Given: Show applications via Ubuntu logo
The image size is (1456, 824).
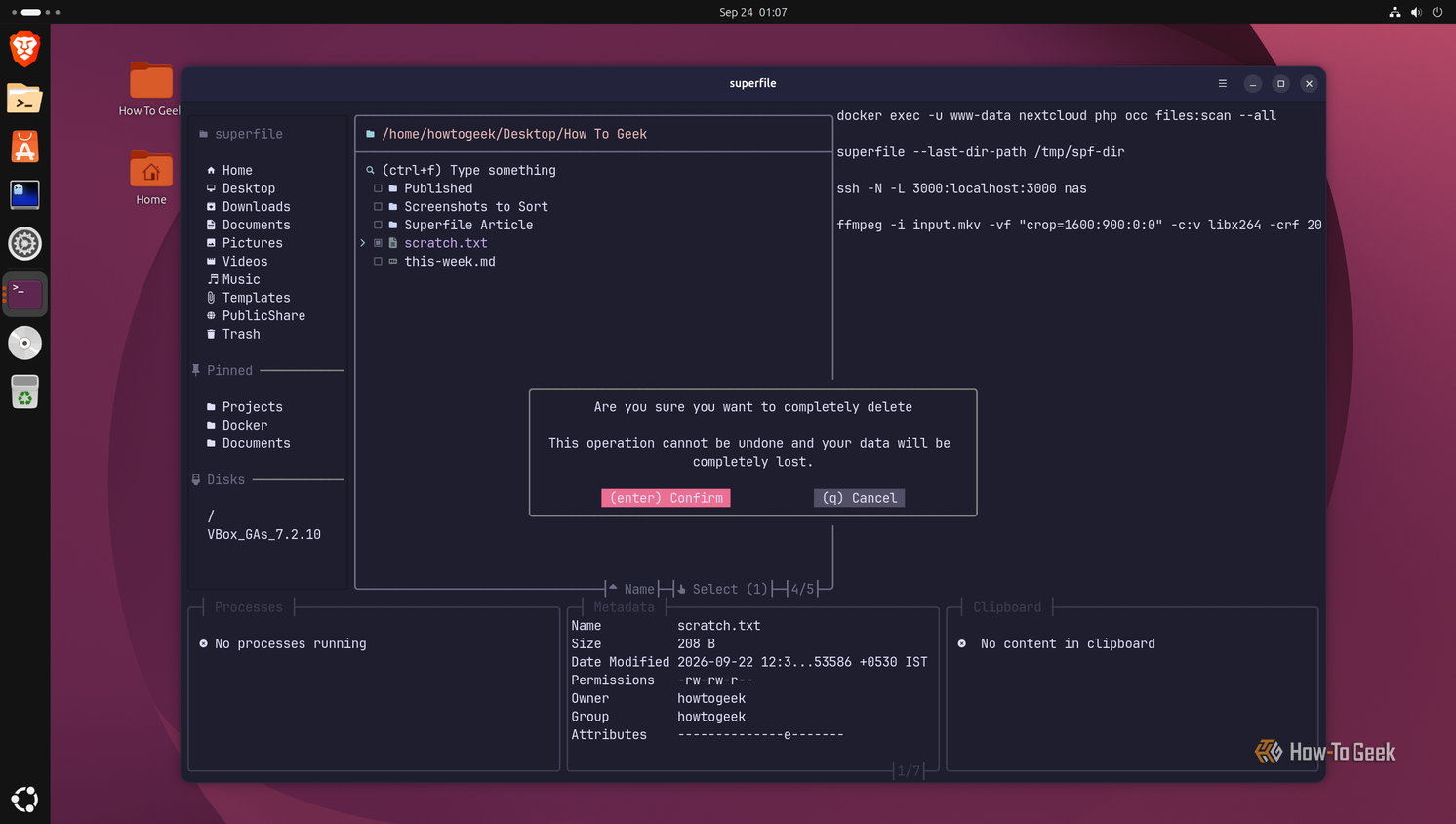Looking at the screenshot, I should [24, 800].
